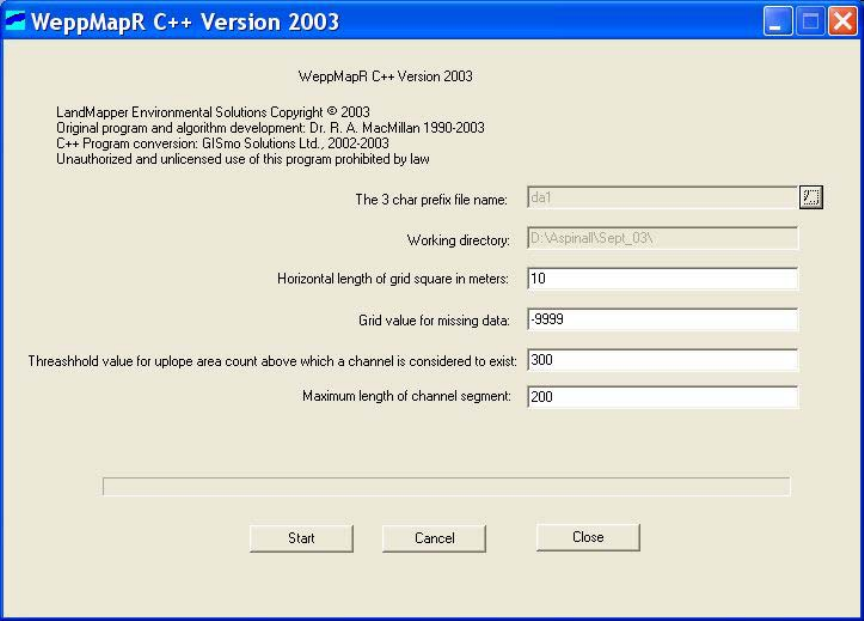Screen dimensions: 864x621
Task: Click the LandMapper Environmental Solutions copyright line
Action: (213, 112)
